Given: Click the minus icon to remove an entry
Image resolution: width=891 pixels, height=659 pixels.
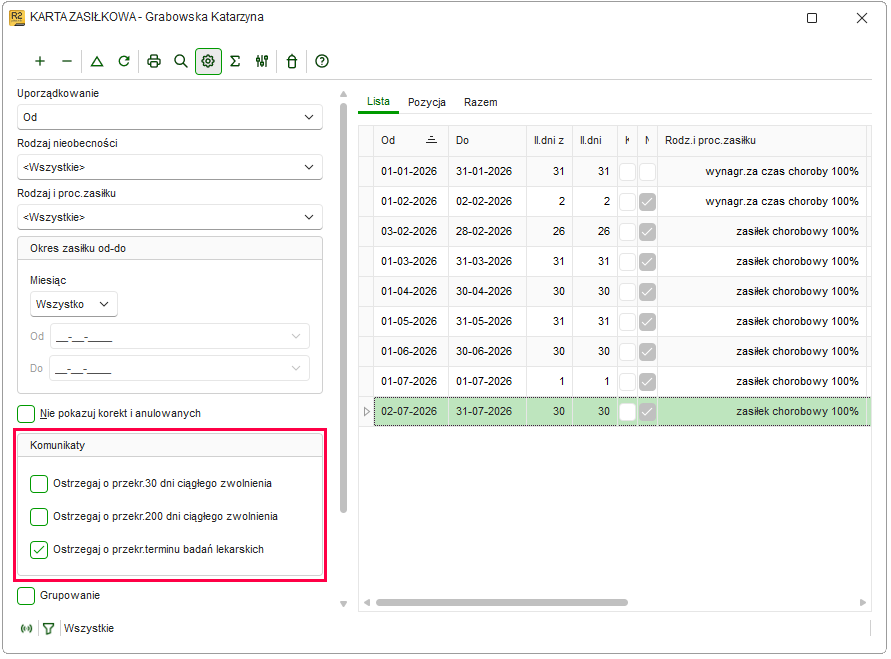Looking at the screenshot, I should pyautogui.click(x=67, y=61).
